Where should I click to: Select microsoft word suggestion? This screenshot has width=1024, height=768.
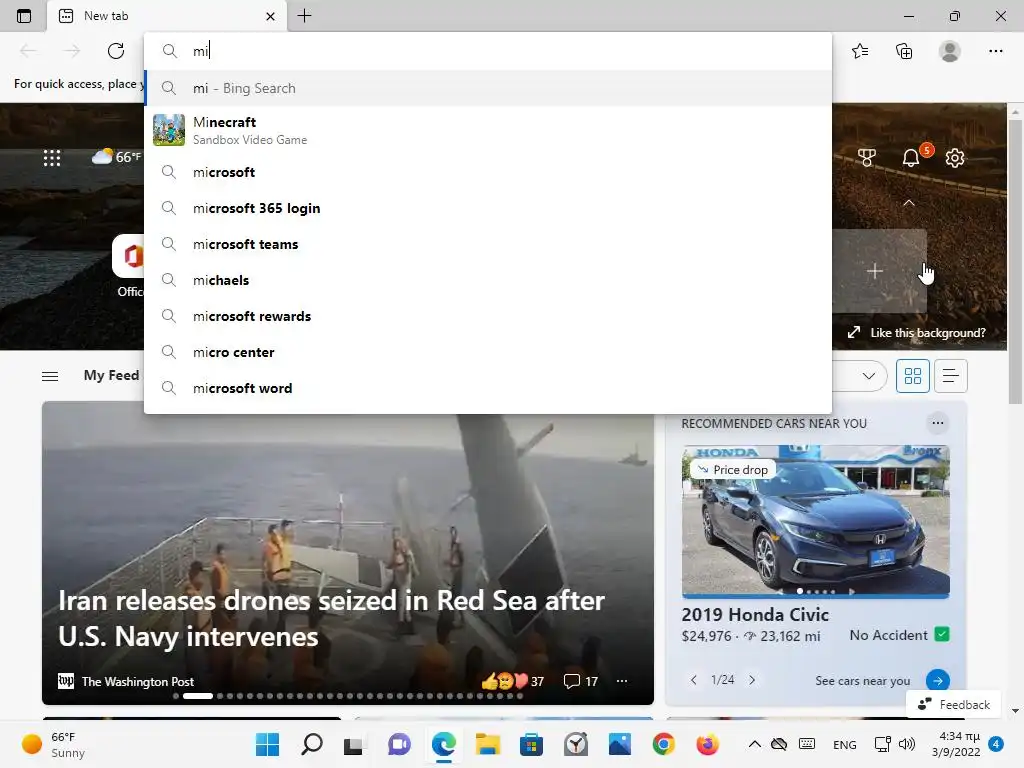[488, 388]
